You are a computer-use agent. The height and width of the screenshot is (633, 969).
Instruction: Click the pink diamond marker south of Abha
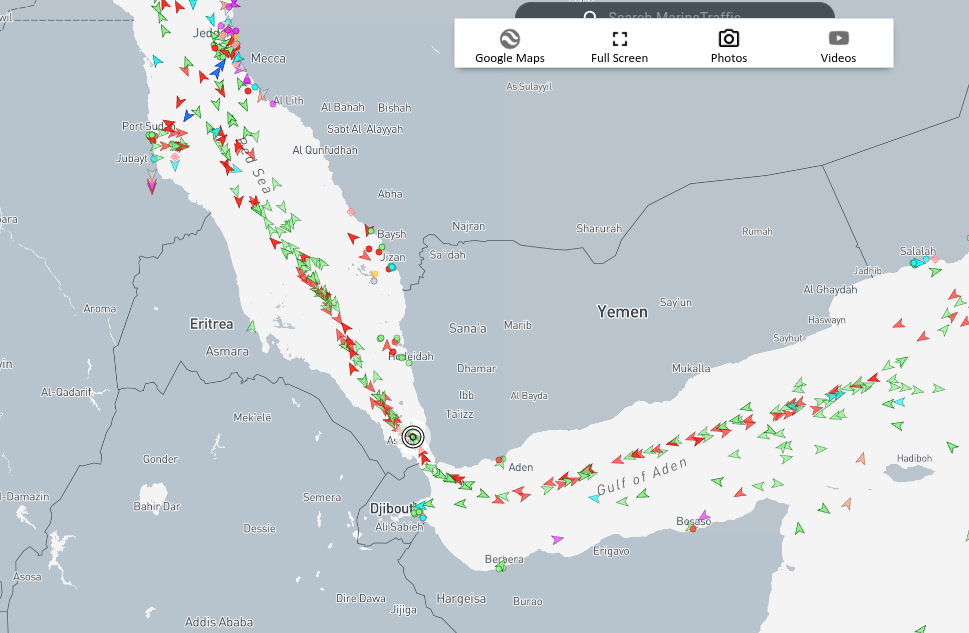coord(350,212)
